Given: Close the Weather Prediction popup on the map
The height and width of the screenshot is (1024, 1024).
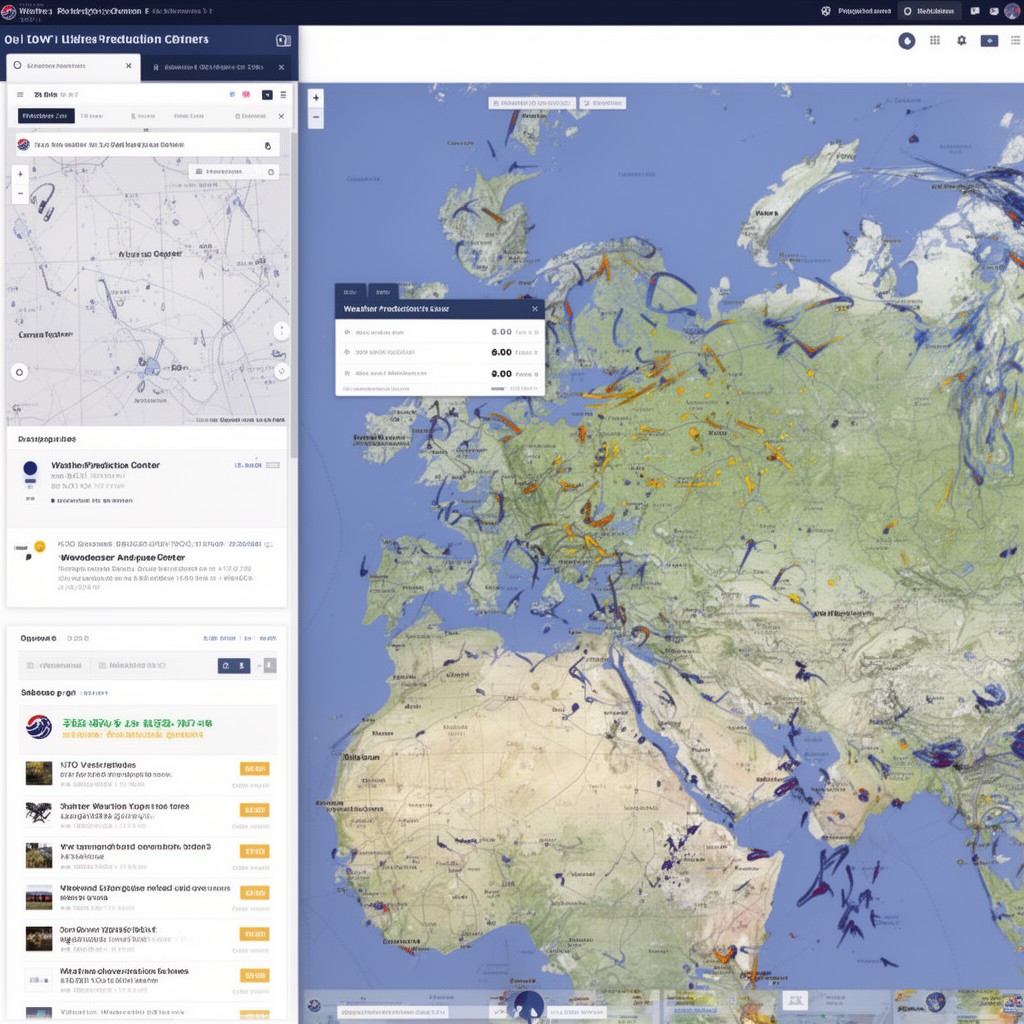Looking at the screenshot, I should 535,309.
